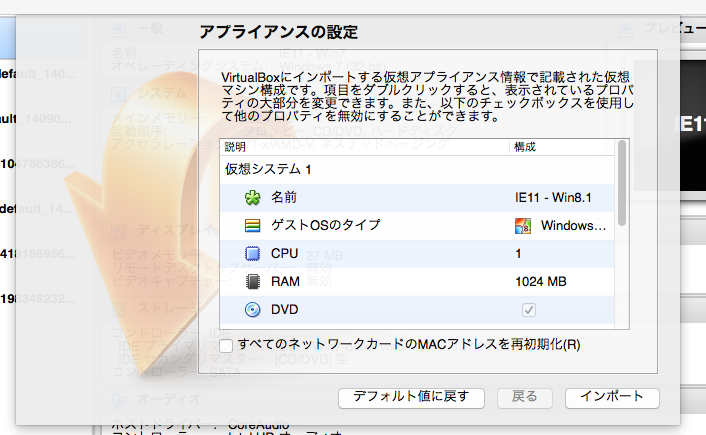Click the green clover 名前 icon
This screenshot has height=435, width=706.
point(253,197)
